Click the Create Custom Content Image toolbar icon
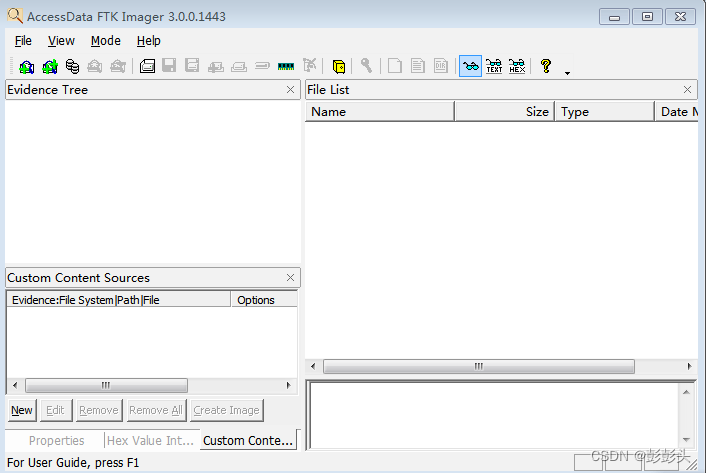706x473 pixels. click(x=239, y=67)
